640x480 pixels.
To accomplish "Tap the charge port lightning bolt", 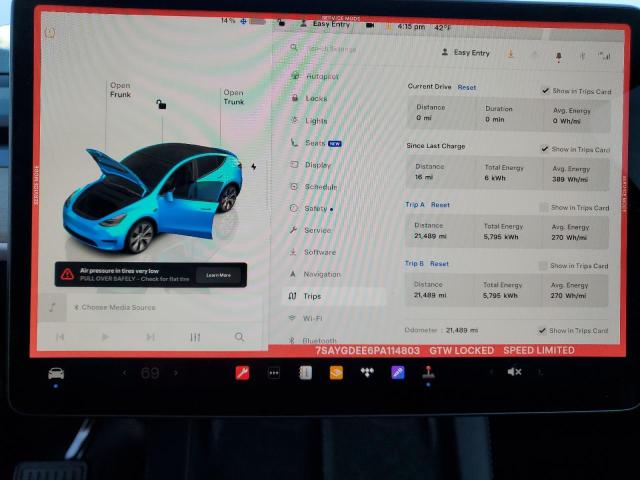I will point(253,167).
